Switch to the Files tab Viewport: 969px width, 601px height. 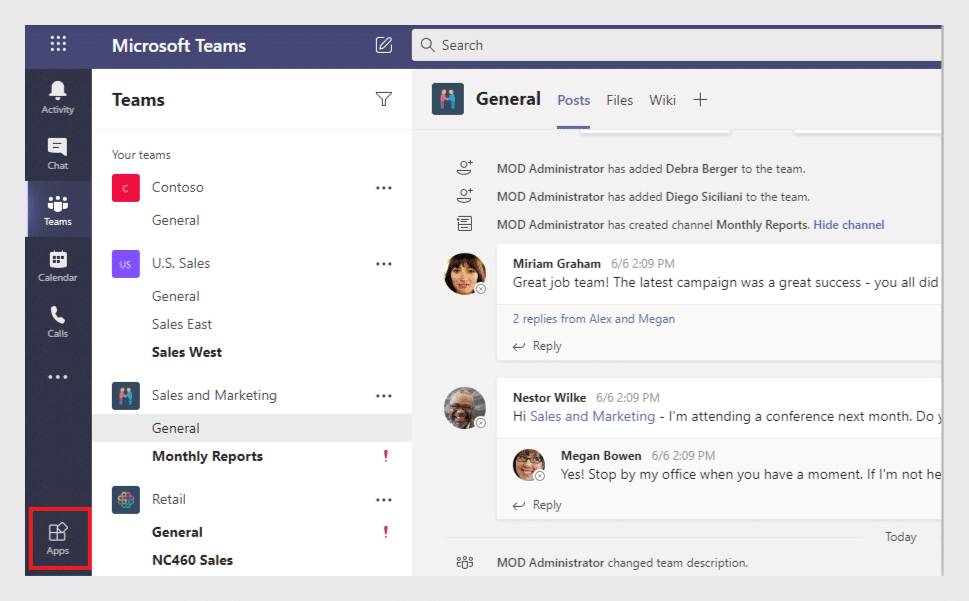619,100
